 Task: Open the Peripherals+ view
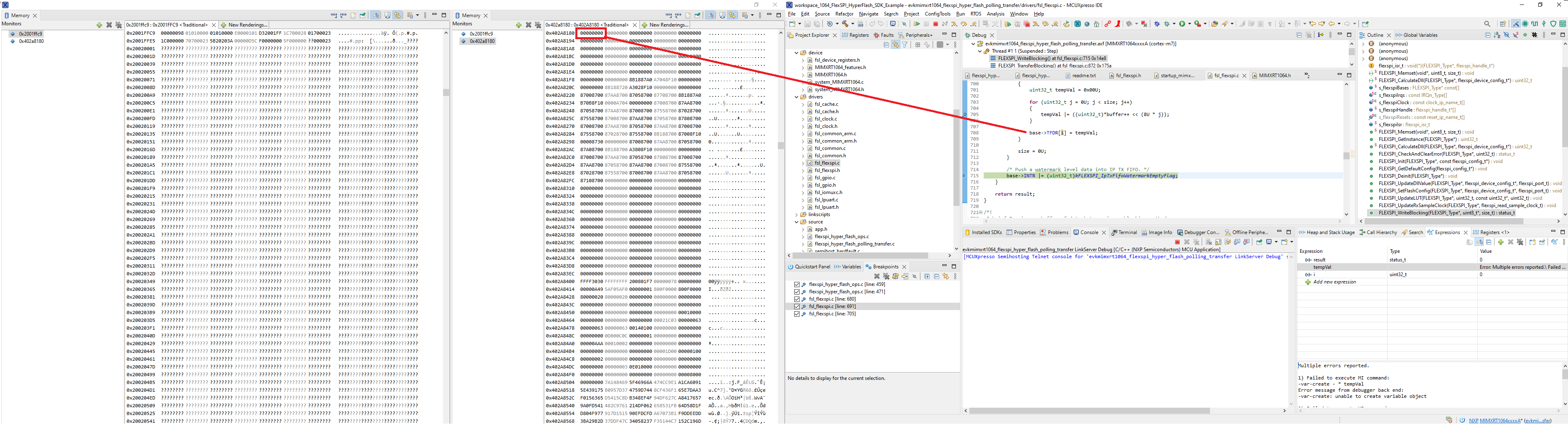(917, 35)
